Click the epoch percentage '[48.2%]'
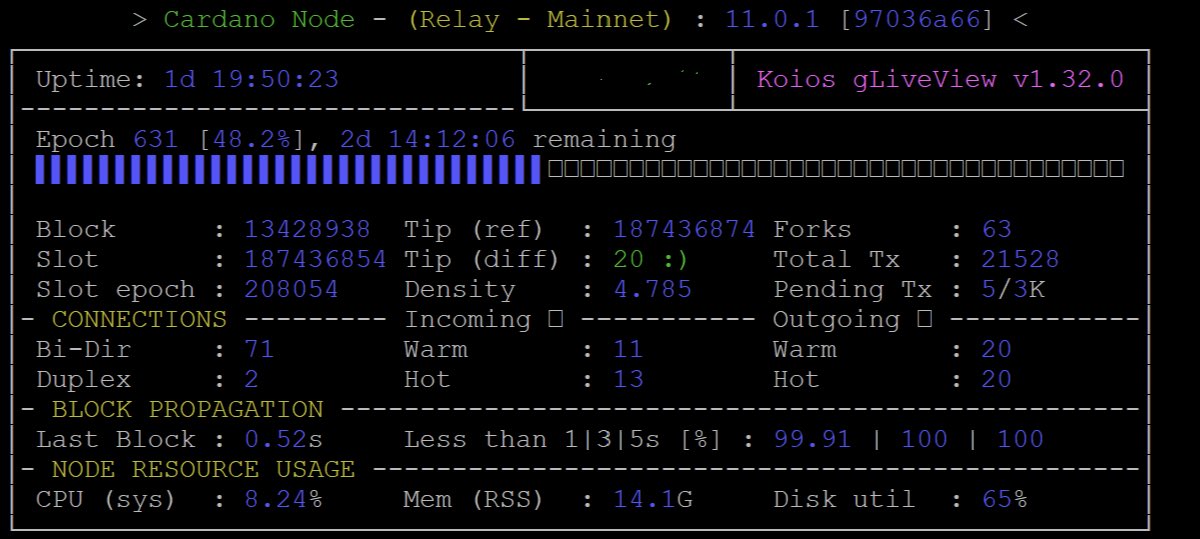The image size is (1200, 539). pyautogui.click(x=251, y=139)
